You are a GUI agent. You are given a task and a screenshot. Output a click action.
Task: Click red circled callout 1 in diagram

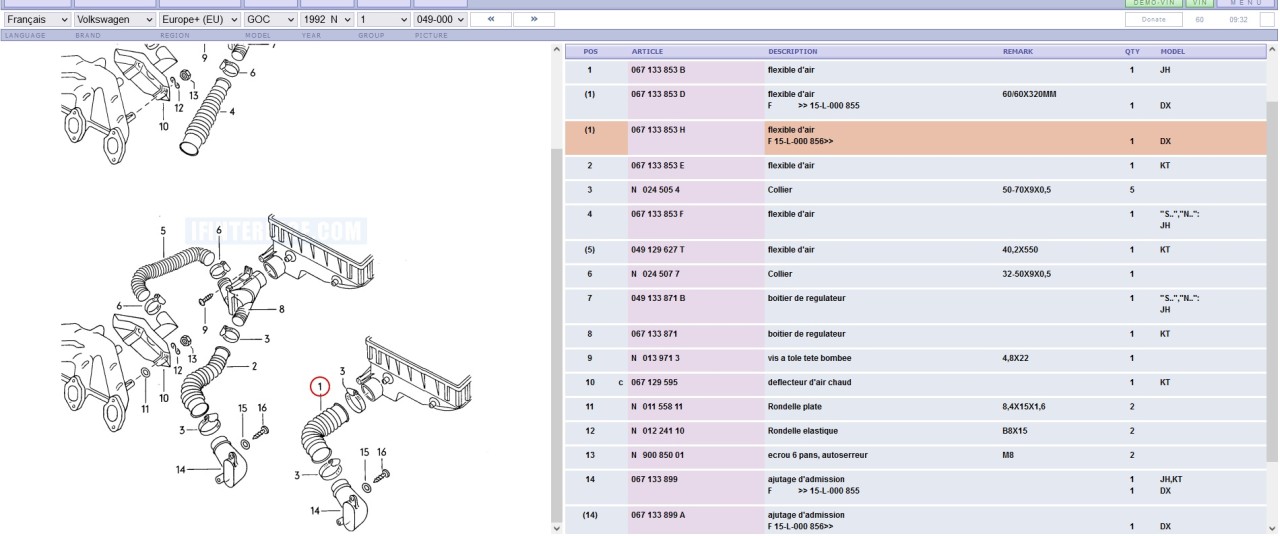[319, 386]
